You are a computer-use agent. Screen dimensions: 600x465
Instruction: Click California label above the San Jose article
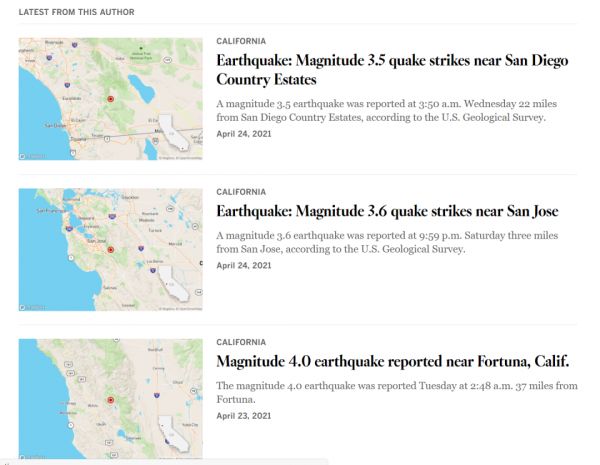pos(241,192)
